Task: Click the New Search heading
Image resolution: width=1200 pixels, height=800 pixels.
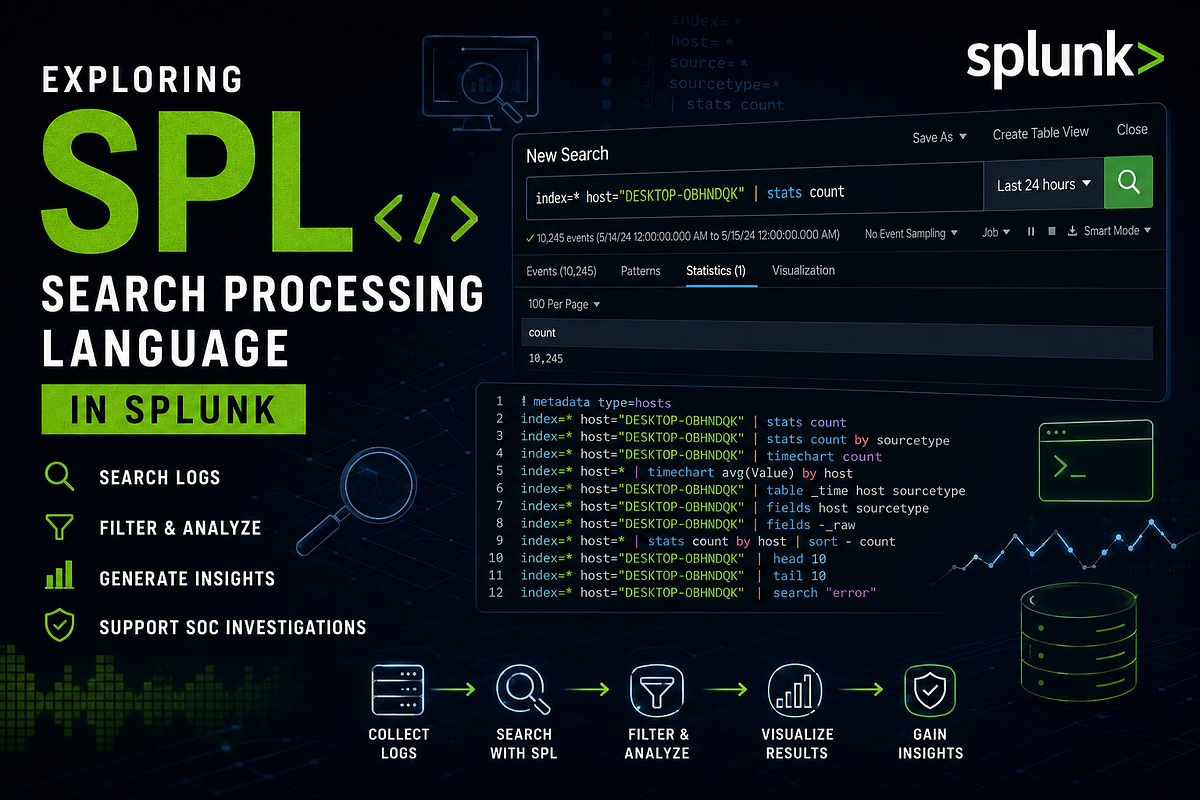Action: pyautogui.click(x=567, y=155)
